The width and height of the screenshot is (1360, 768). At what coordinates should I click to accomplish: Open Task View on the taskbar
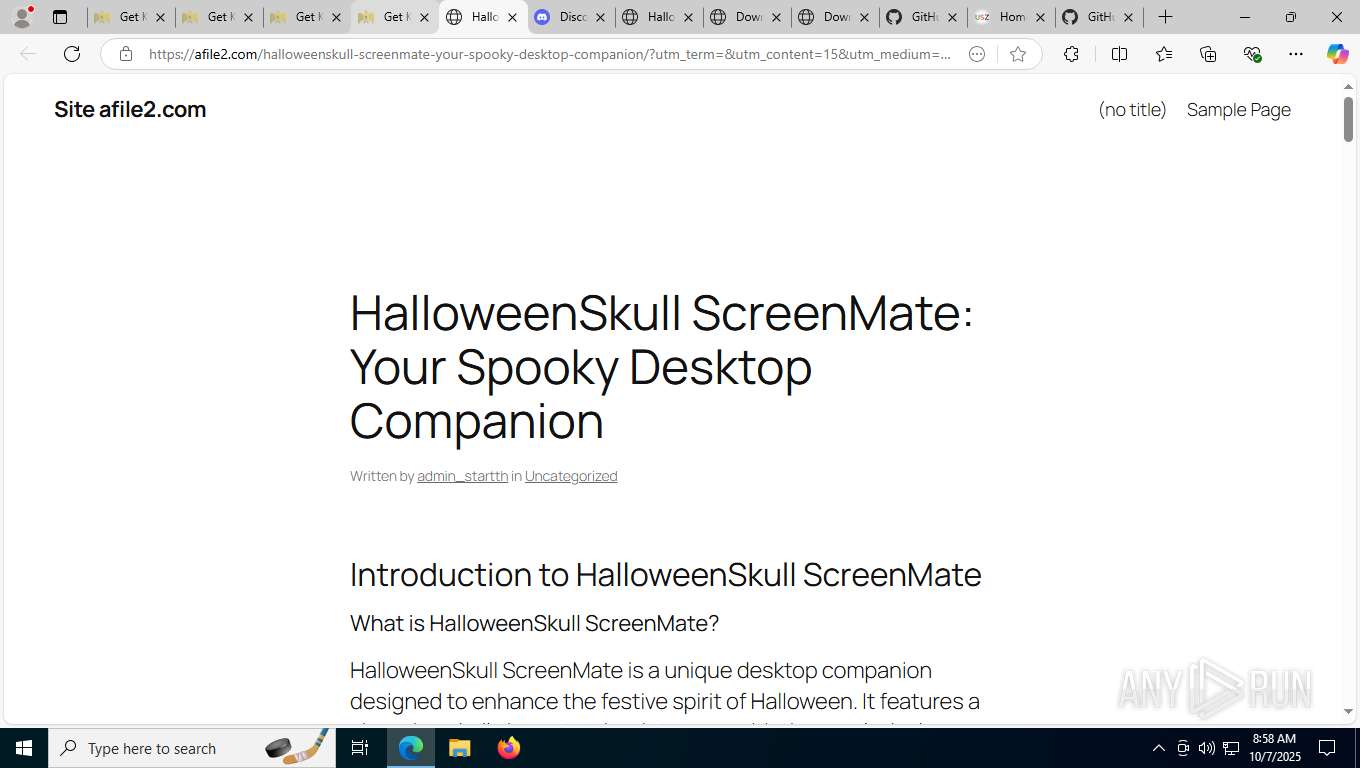click(360, 748)
